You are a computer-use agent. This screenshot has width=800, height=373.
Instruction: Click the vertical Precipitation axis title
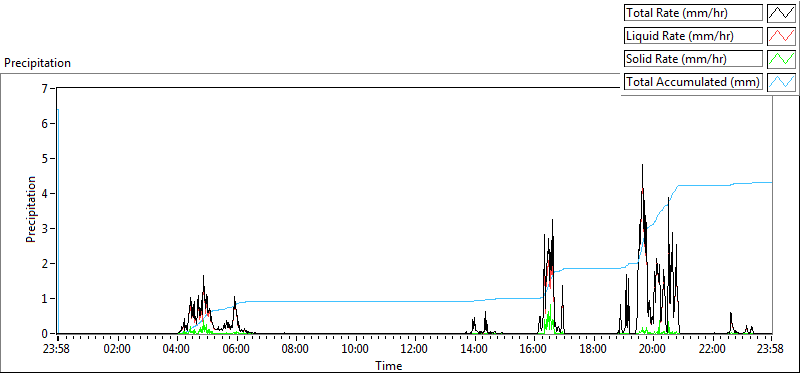(x=31, y=209)
